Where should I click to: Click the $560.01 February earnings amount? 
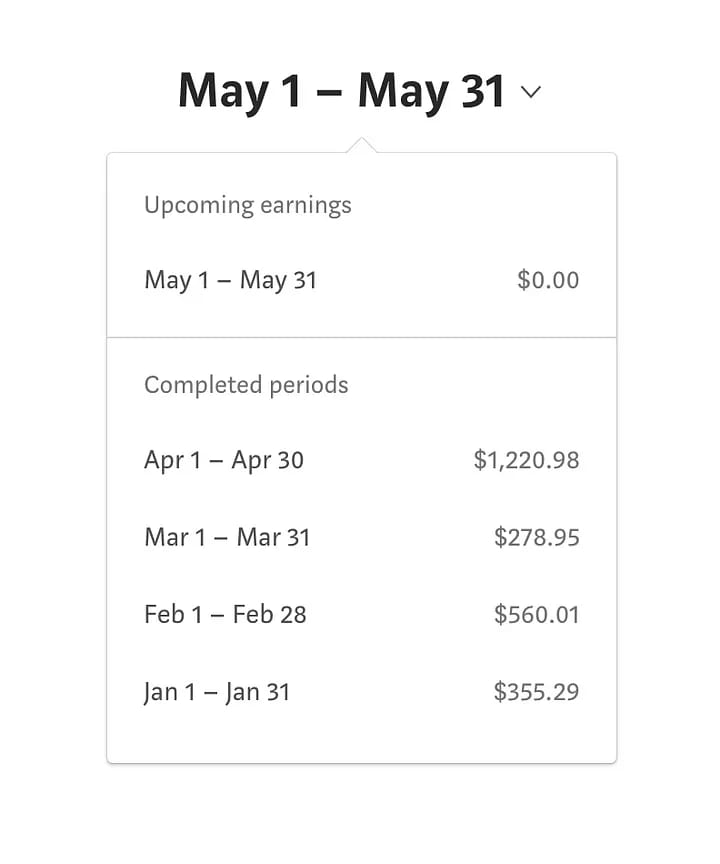(537, 614)
